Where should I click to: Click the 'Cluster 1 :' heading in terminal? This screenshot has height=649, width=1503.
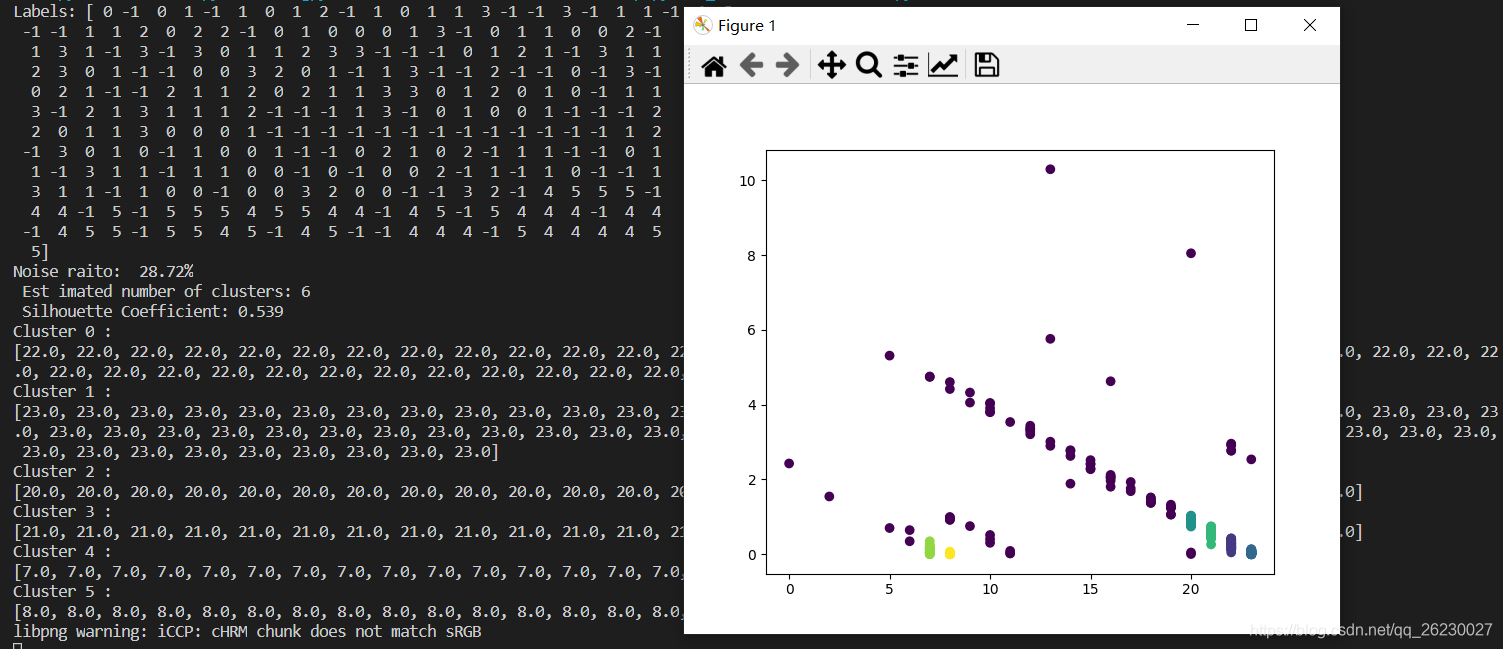62,391
